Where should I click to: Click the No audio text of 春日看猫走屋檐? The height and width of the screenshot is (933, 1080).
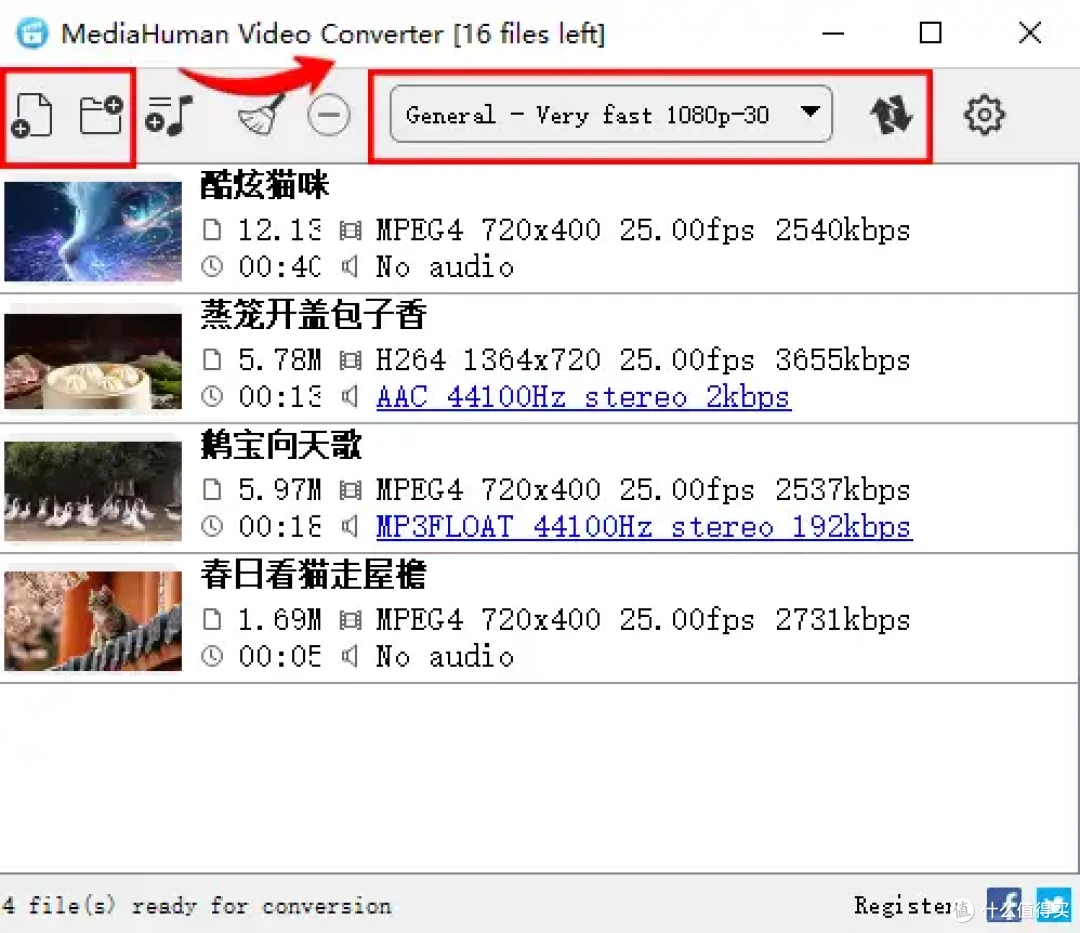tap(445, 656)
